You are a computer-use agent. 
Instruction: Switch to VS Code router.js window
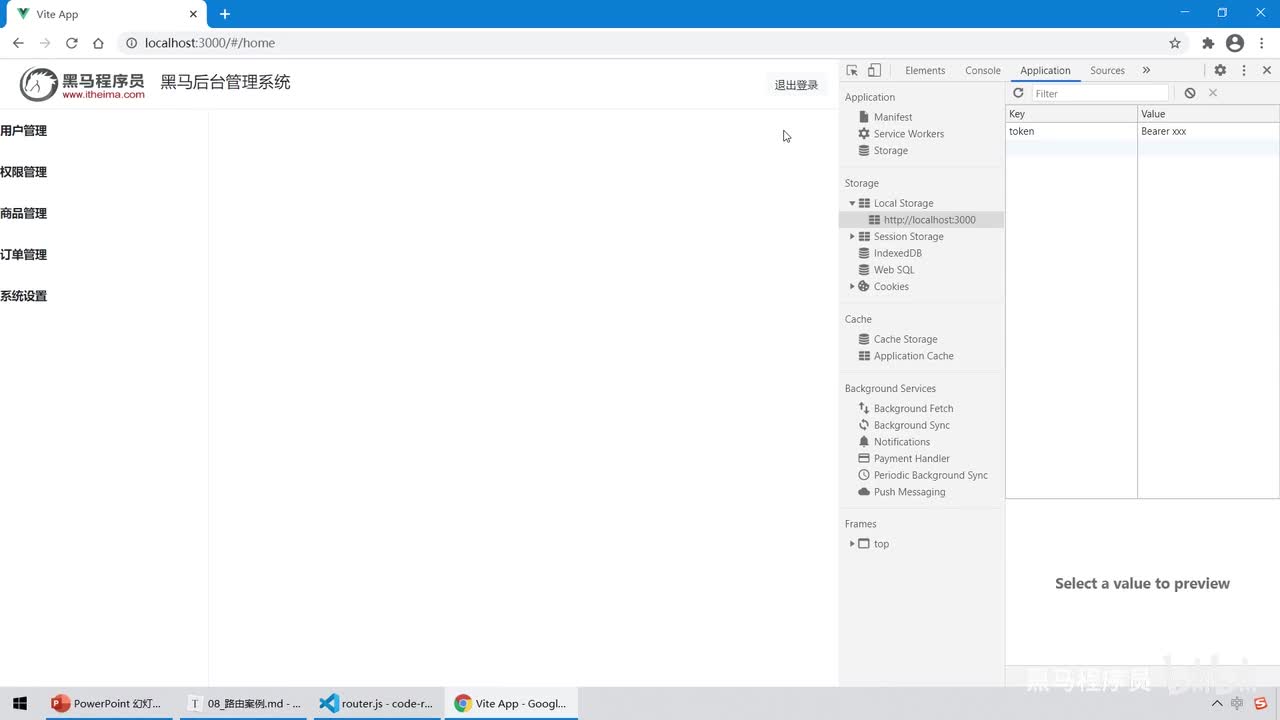coord(376,703)
